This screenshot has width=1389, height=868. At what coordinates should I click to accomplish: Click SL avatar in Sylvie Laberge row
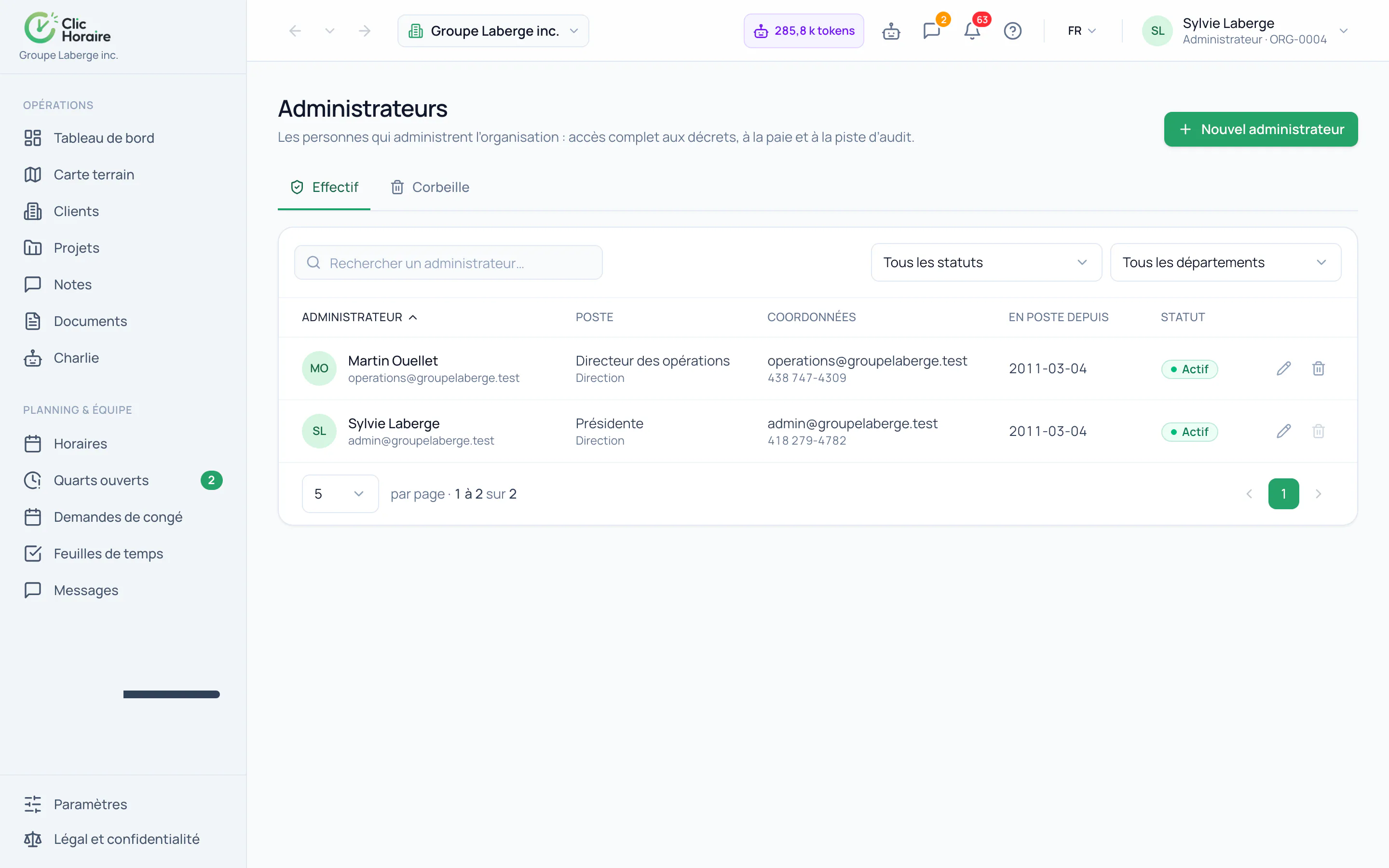click(319, 431)
